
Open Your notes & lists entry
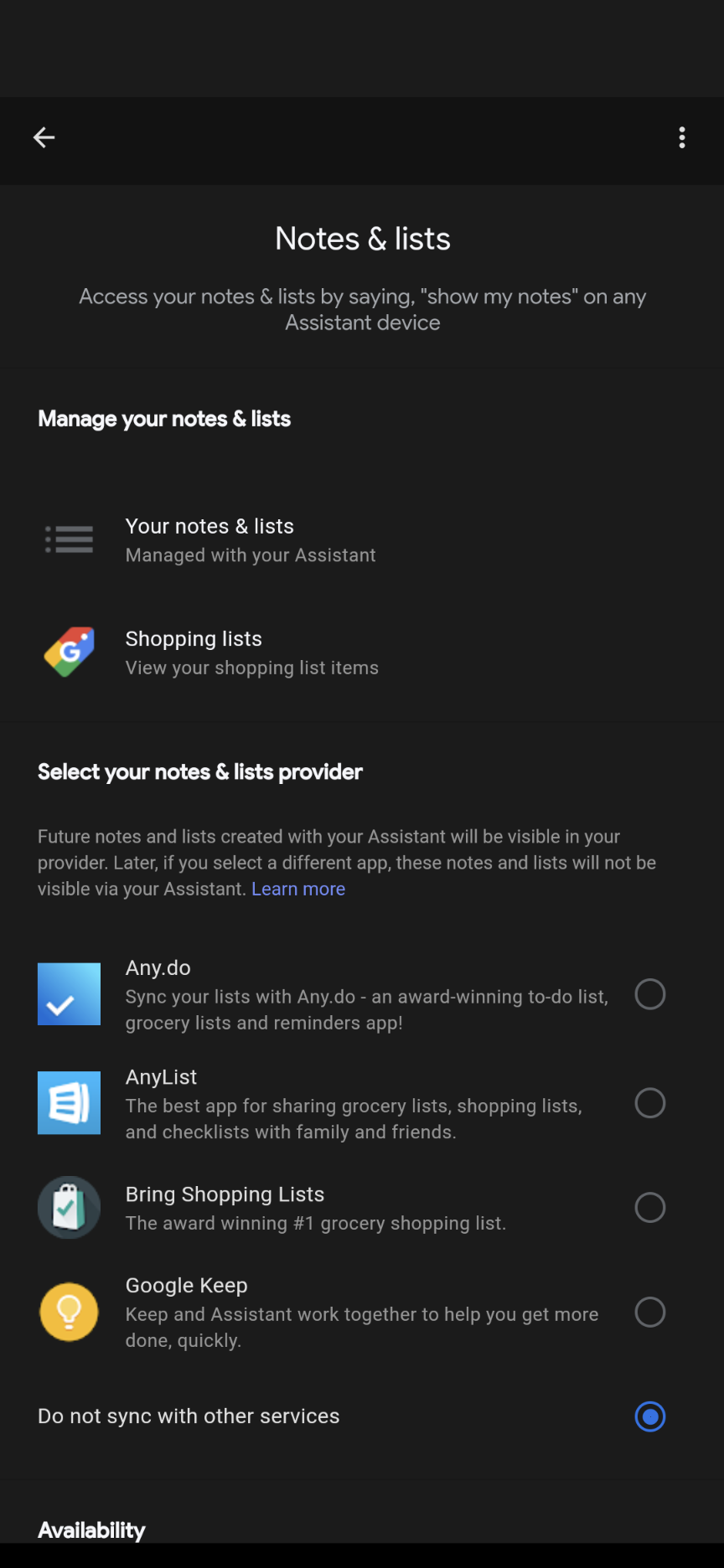(x=362, y=539)
